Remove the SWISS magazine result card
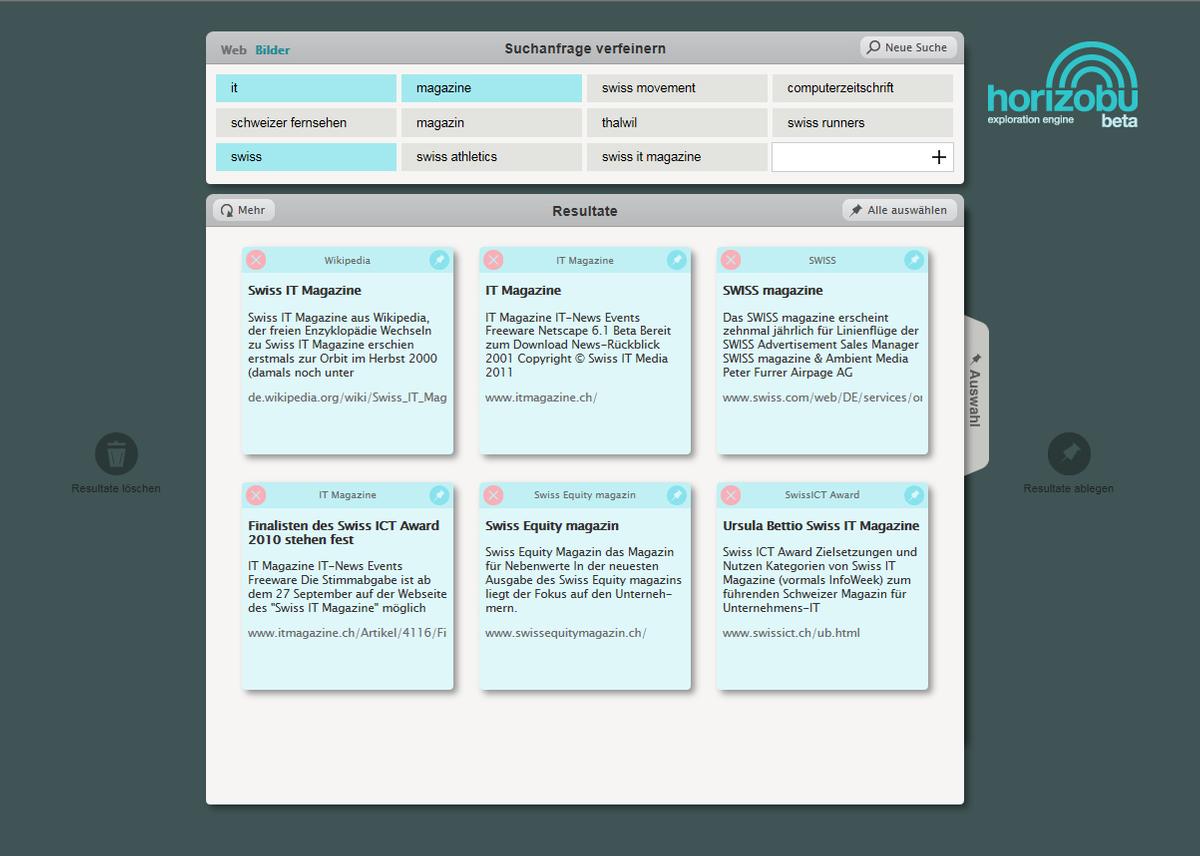The height and width of the screenshot is (856, 1200). tap(731, 260)
